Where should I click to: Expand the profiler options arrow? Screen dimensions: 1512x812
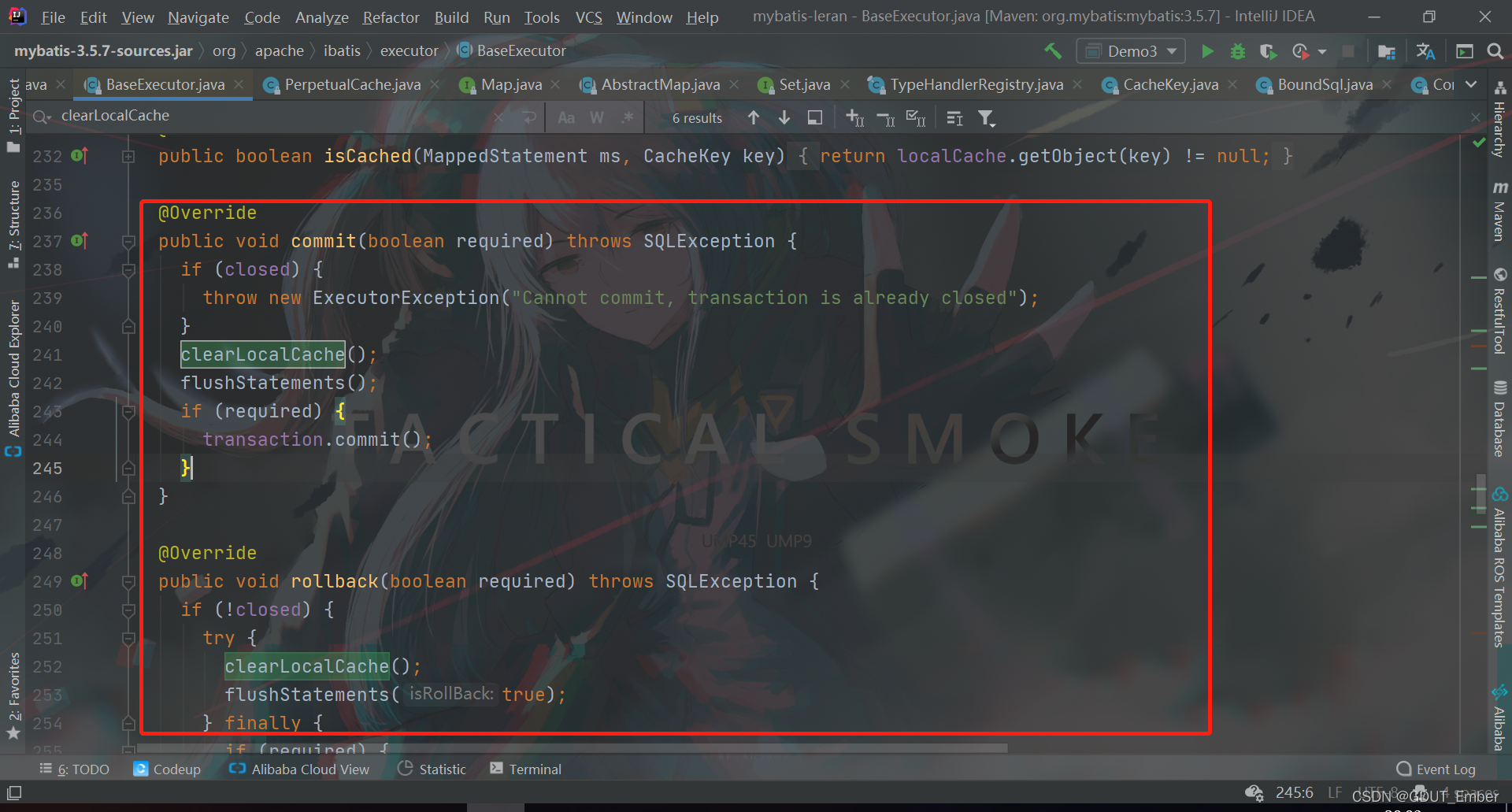click(x=1322, y=52)
